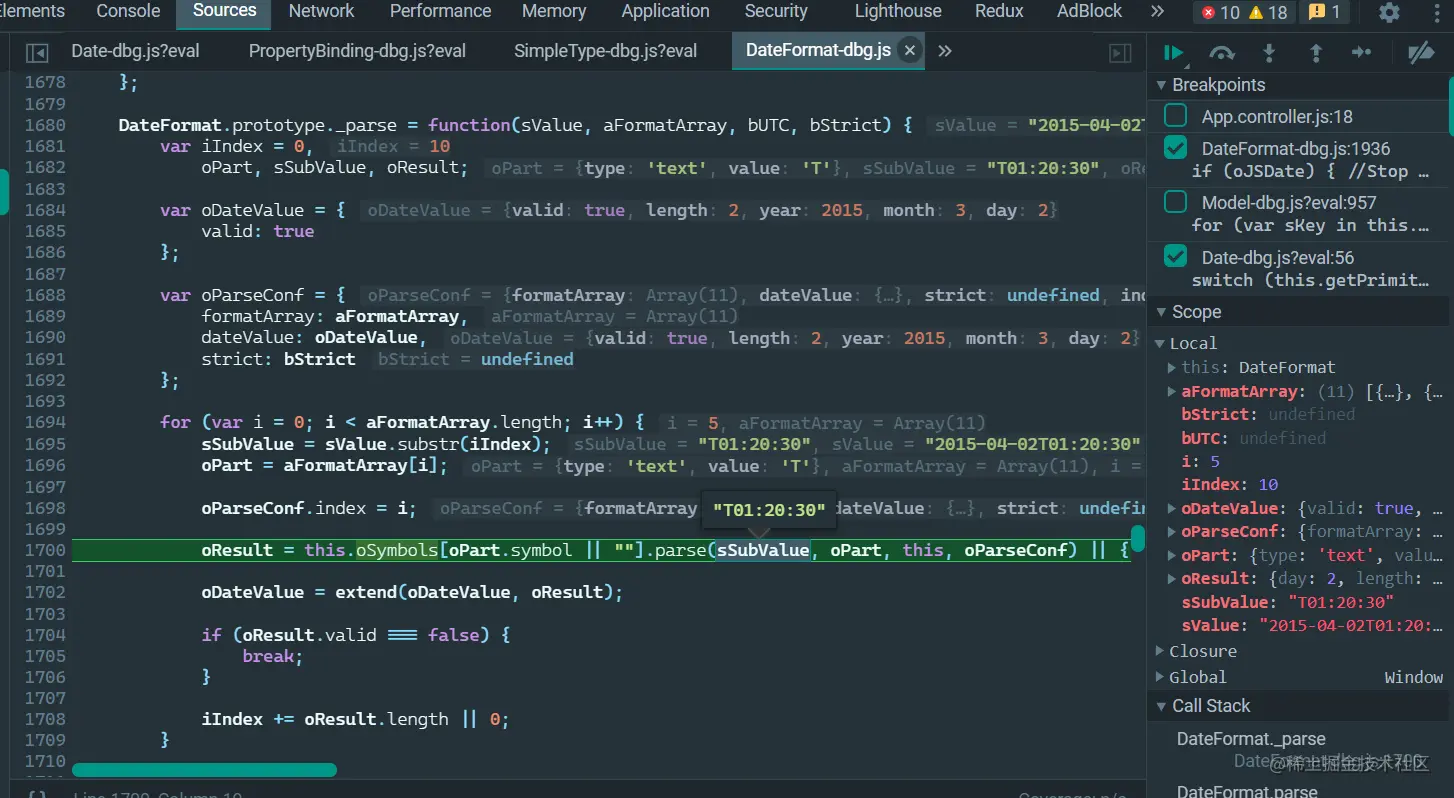
Task: Click 'i: 5' entry in Local scope
Action: coord(1200,461)
